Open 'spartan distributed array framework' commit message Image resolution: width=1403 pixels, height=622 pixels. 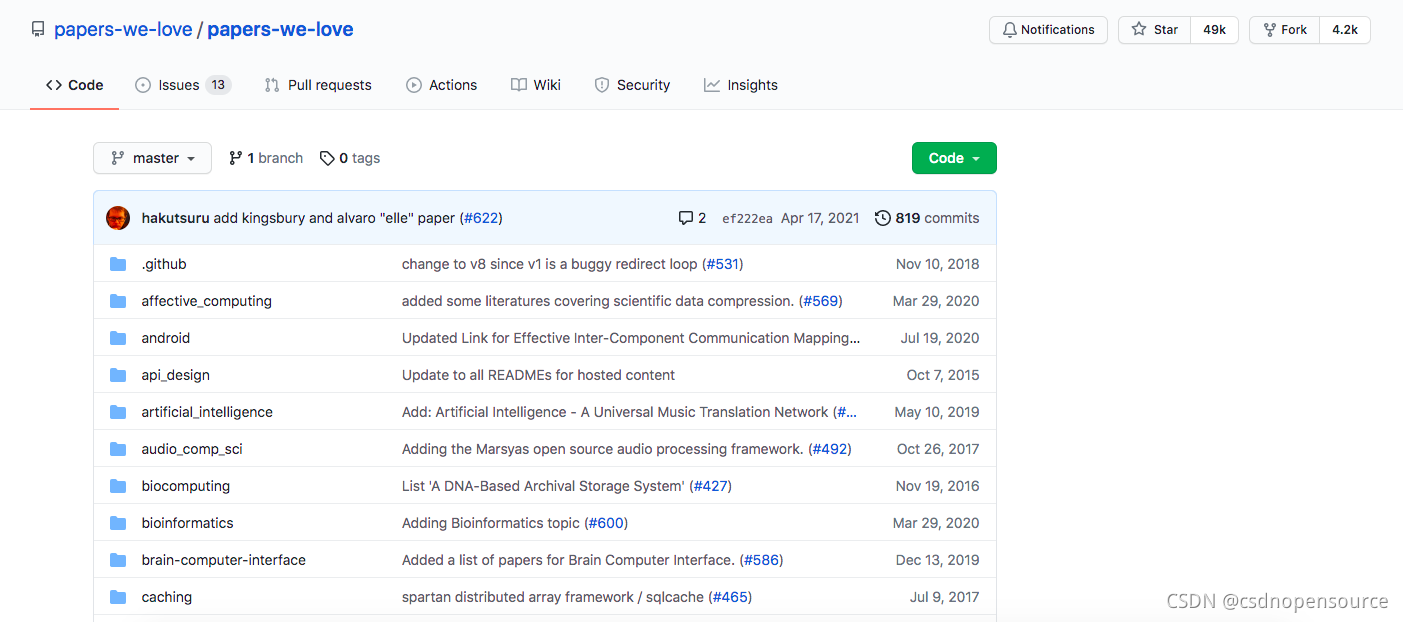pos(553,597)
